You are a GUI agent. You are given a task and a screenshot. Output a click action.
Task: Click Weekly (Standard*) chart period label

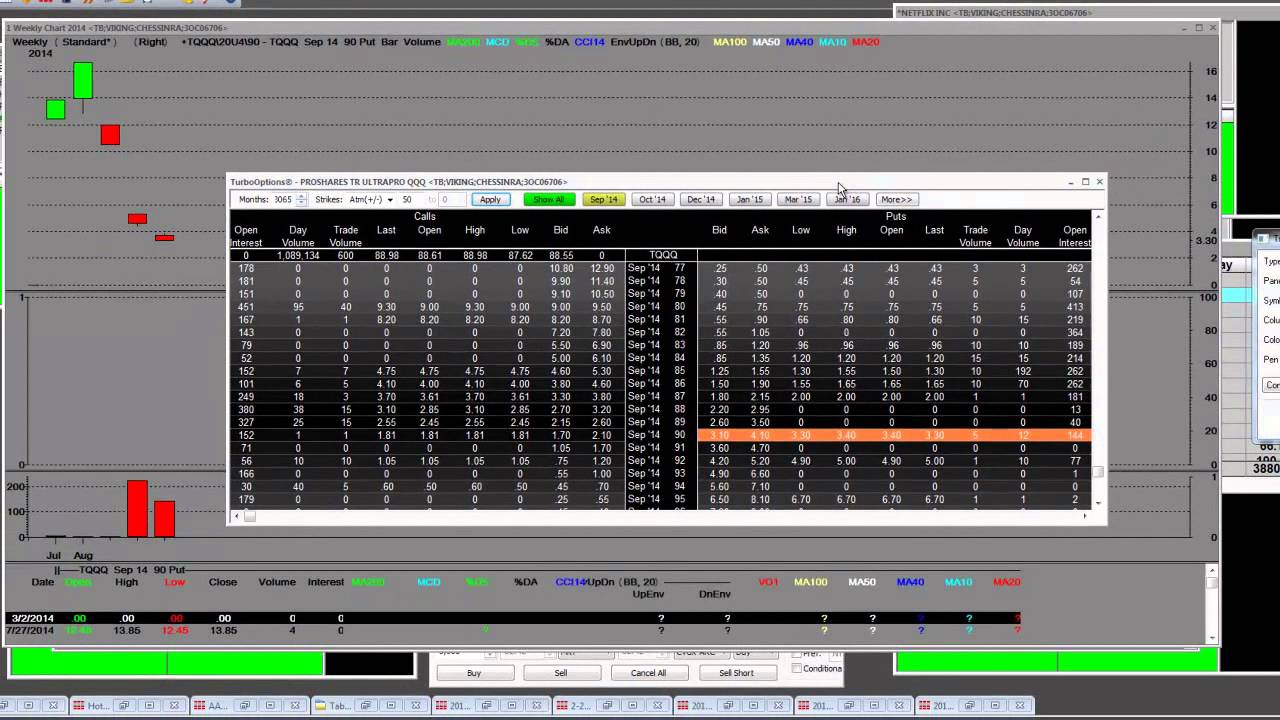[64, 42]
